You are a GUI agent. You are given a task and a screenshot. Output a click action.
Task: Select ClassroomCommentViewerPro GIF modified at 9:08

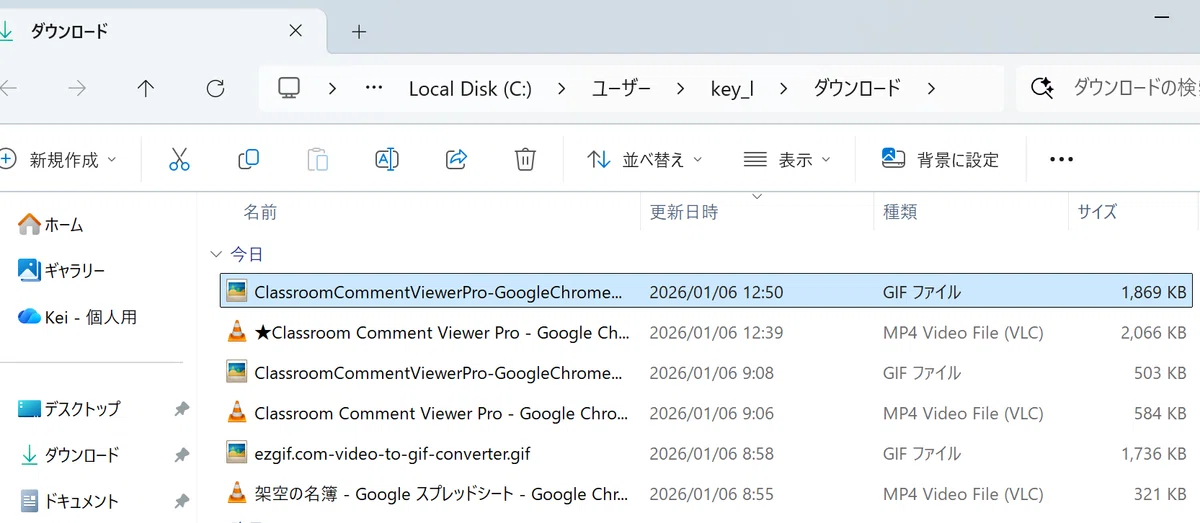click(x=438, y=373)
